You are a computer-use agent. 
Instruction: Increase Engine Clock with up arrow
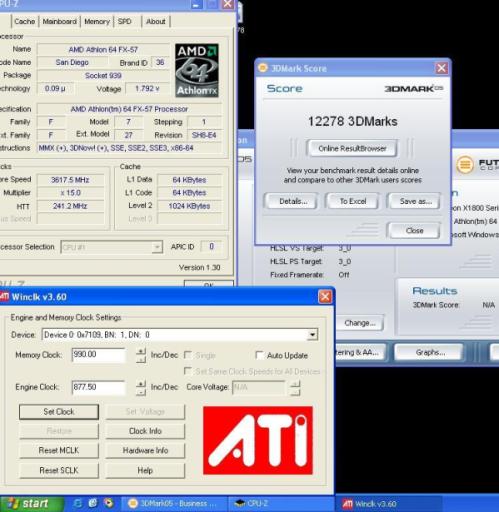coord(141,384)
